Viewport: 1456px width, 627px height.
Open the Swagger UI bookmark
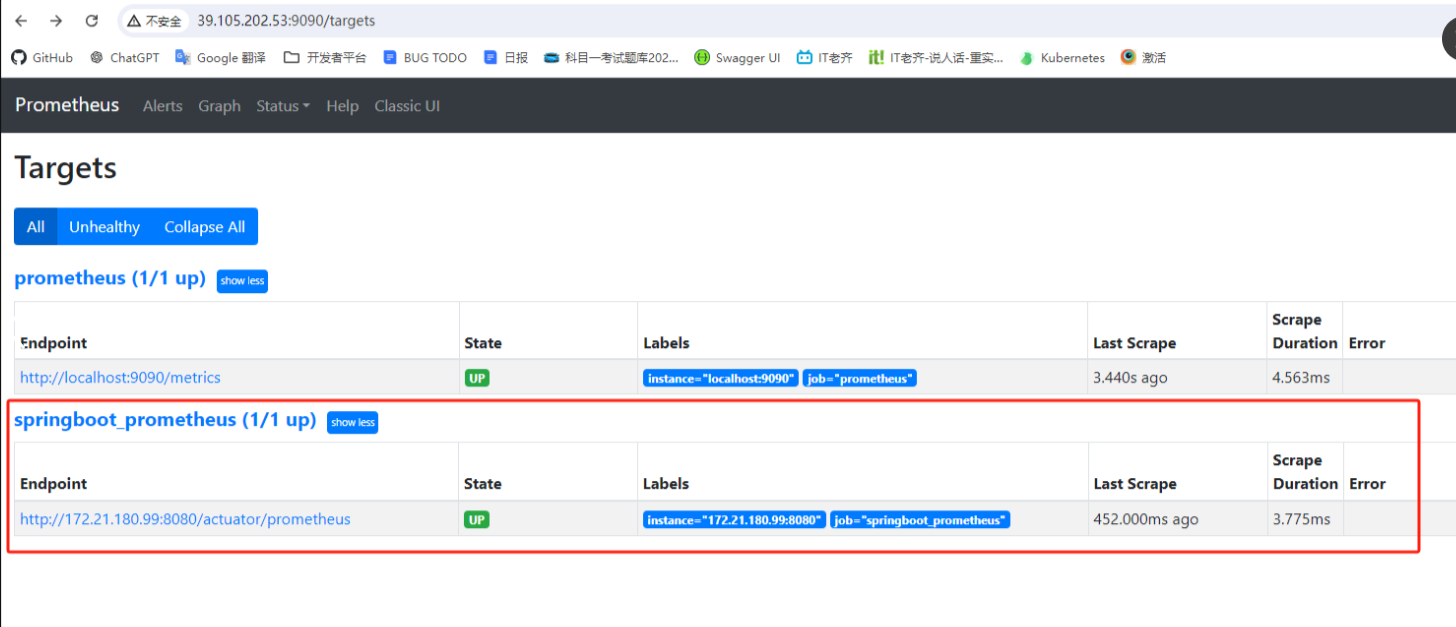click(737, 58)
